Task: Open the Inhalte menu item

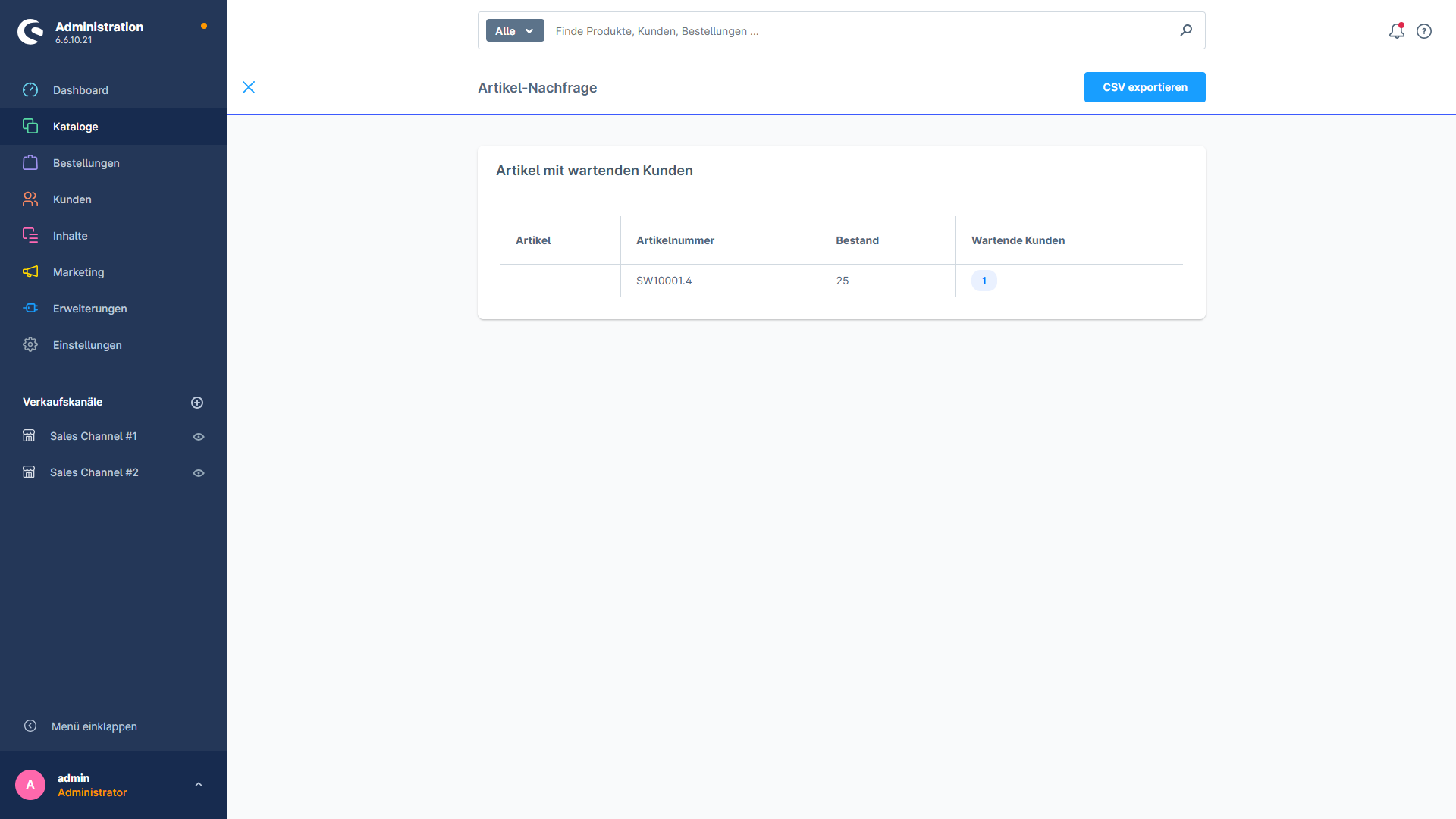Action: coord(114,236)
